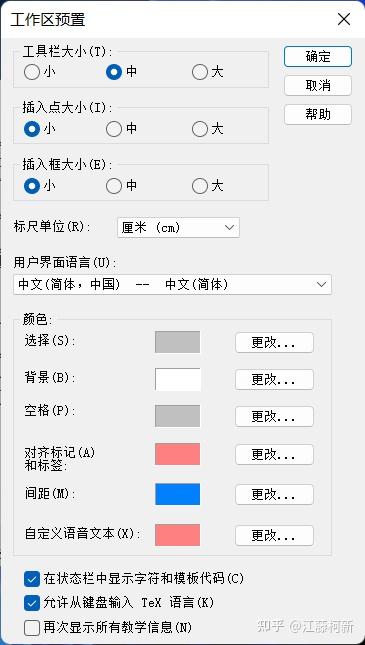Enable 再次显示所有教学信息 checkbox
Viewport: 365px width, 645px height.
point(32,628)
